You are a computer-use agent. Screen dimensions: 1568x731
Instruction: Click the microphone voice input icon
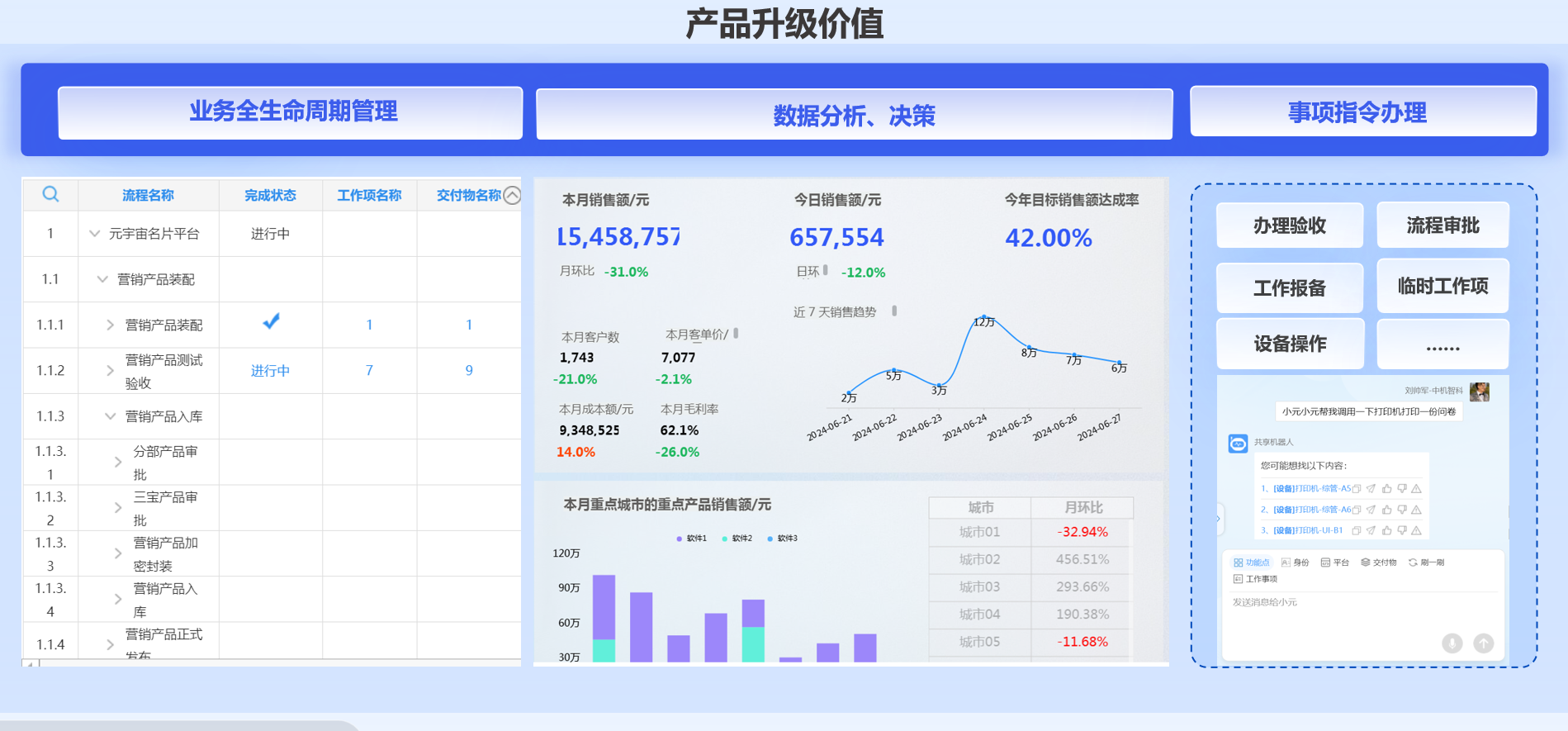tap(1452, 643)
